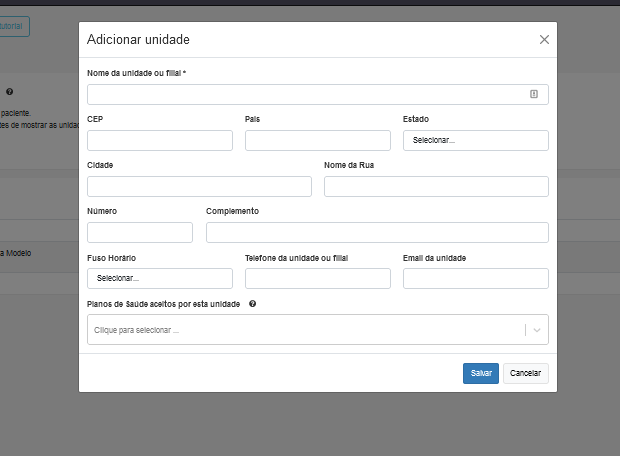
Task: Click help icon next to Planos de Saúde
Action: coord(253,304)
